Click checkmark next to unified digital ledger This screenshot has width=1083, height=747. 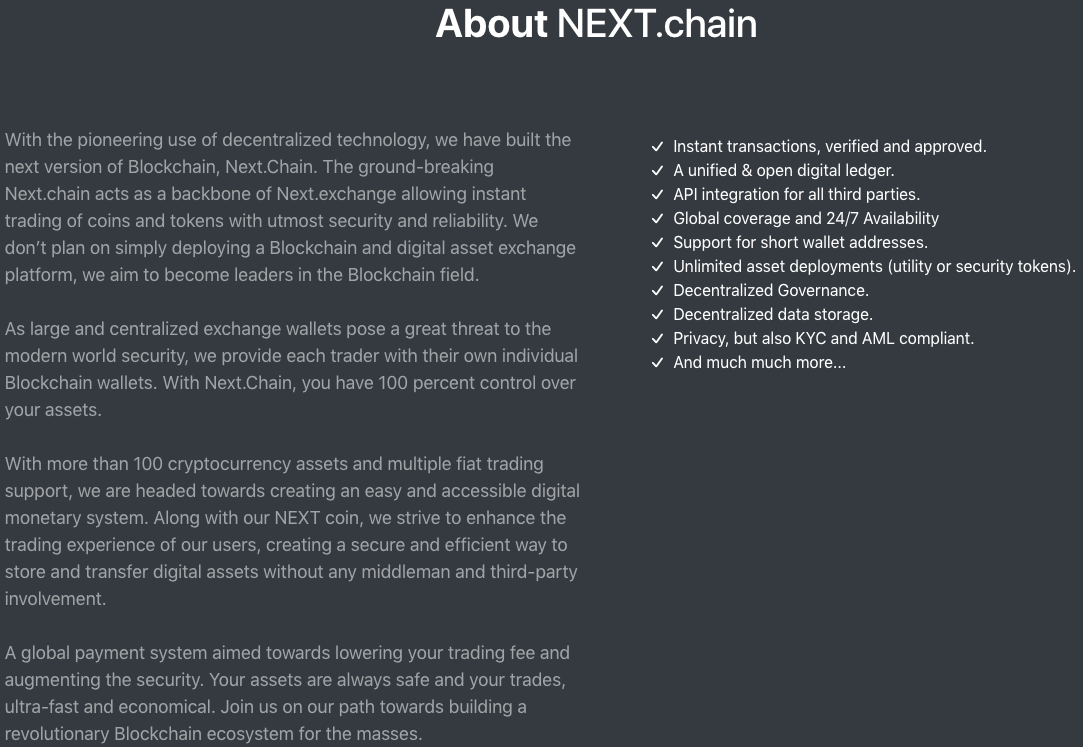click(x=658, y=171)
